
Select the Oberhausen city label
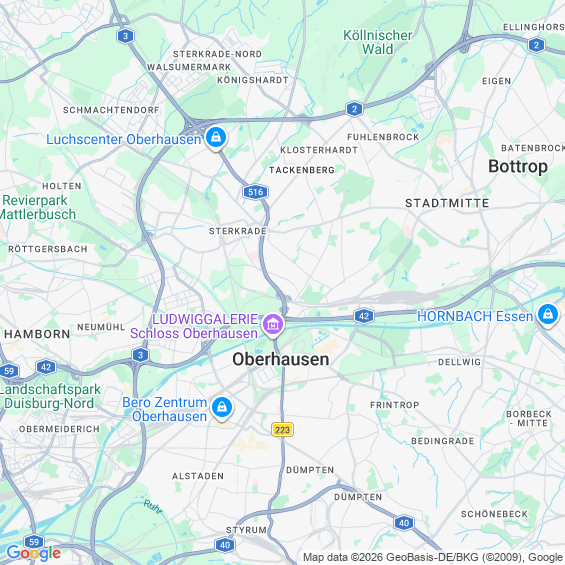[x=281, y=359]
